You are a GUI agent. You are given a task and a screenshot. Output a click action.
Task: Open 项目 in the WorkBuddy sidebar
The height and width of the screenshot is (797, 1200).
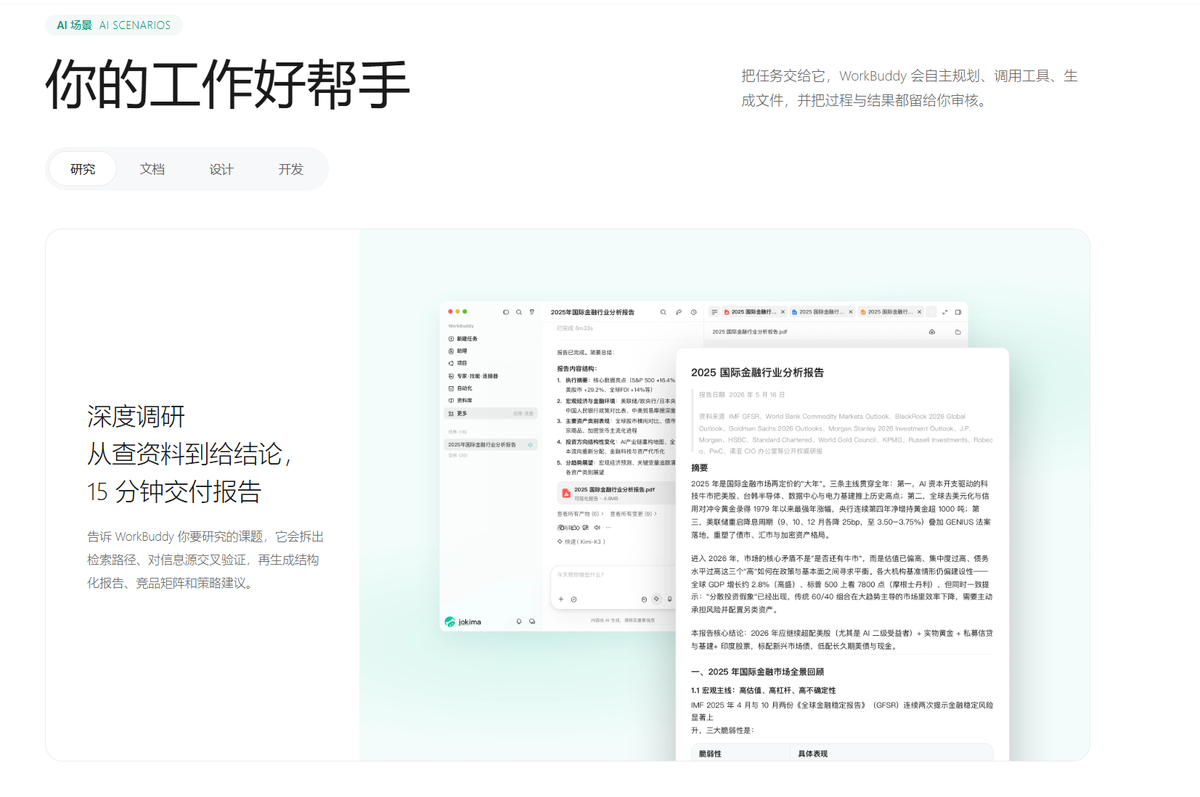[x=457, y=363]
